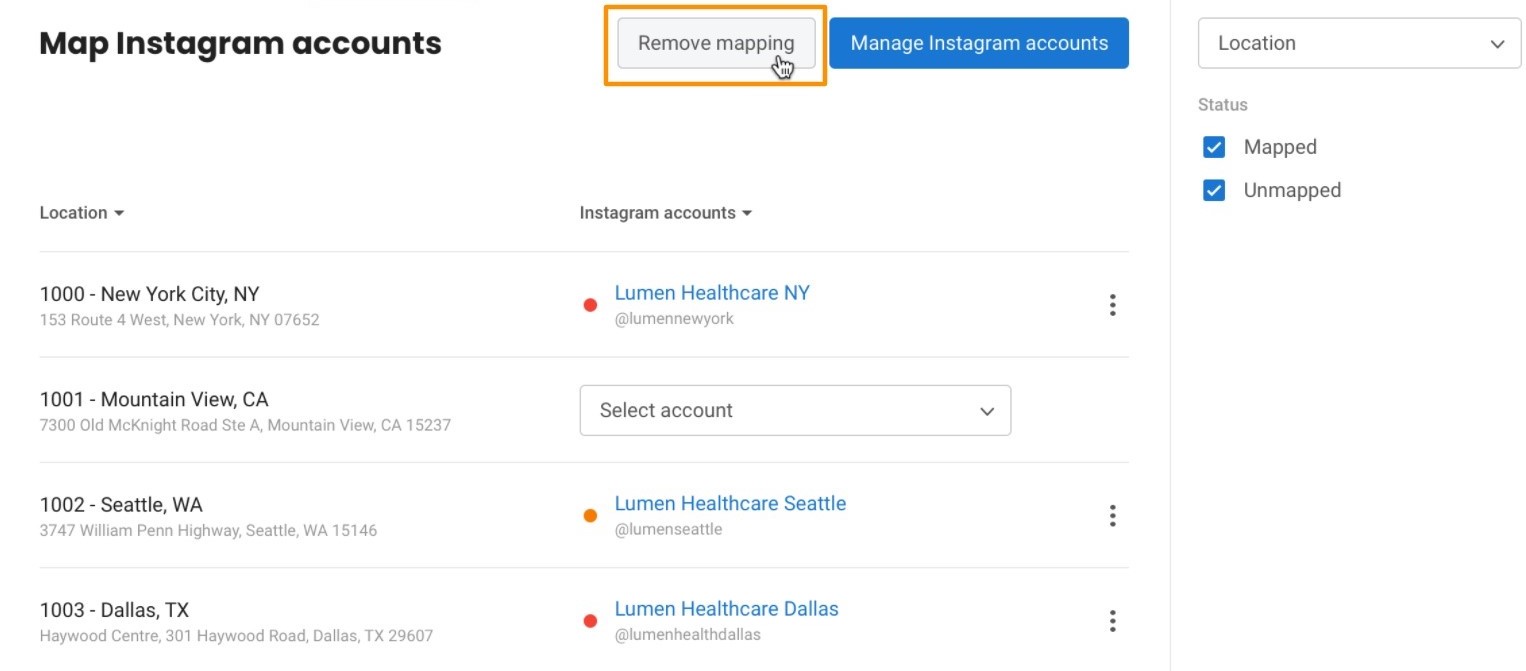Sort by Location column arrow
Image resolution: width=1526 pixels, height=671 pixels.
[x=119, y=213]
